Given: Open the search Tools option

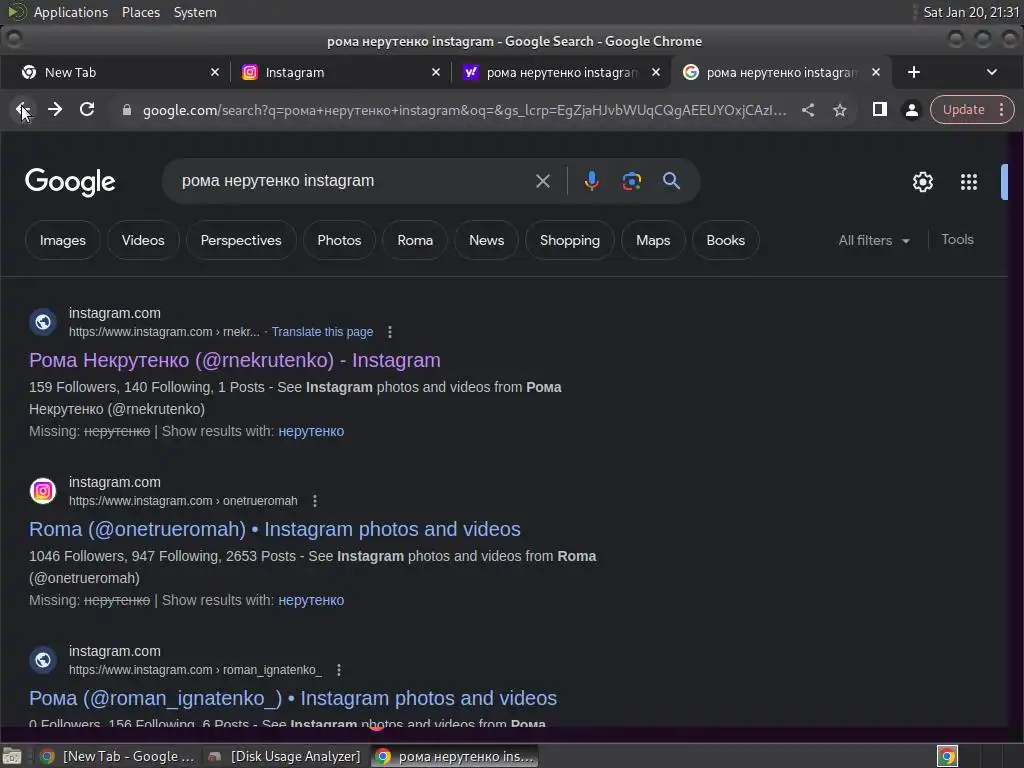Looking at the screenshot, I should [957, 240].
